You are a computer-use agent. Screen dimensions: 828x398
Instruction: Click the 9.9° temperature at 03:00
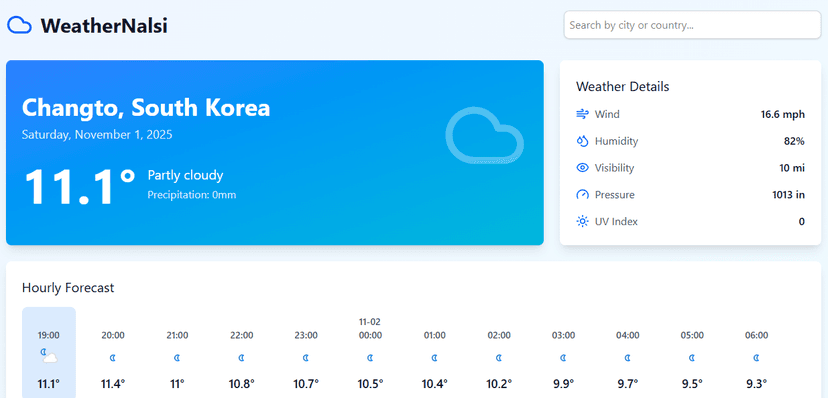563,384
